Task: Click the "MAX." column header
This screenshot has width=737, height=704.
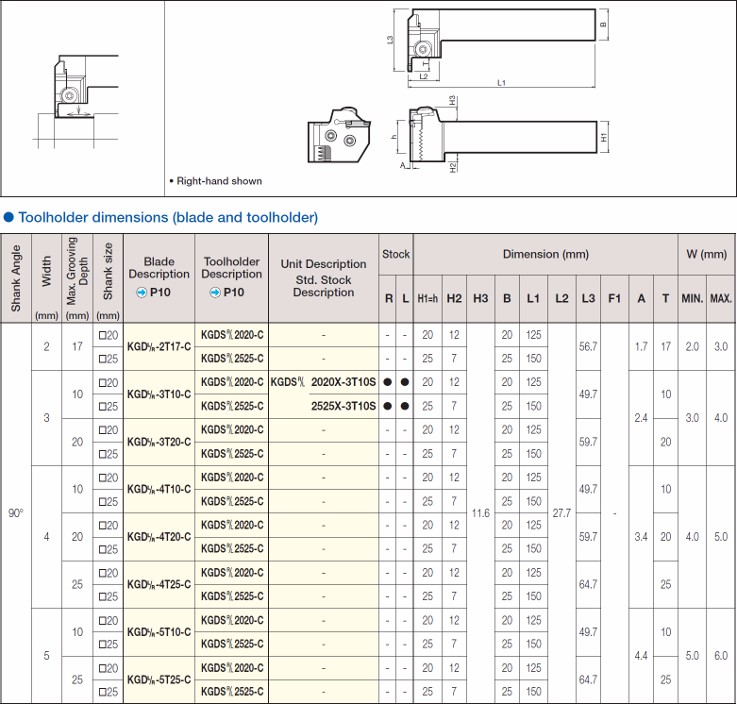Action: click(721, 298)
